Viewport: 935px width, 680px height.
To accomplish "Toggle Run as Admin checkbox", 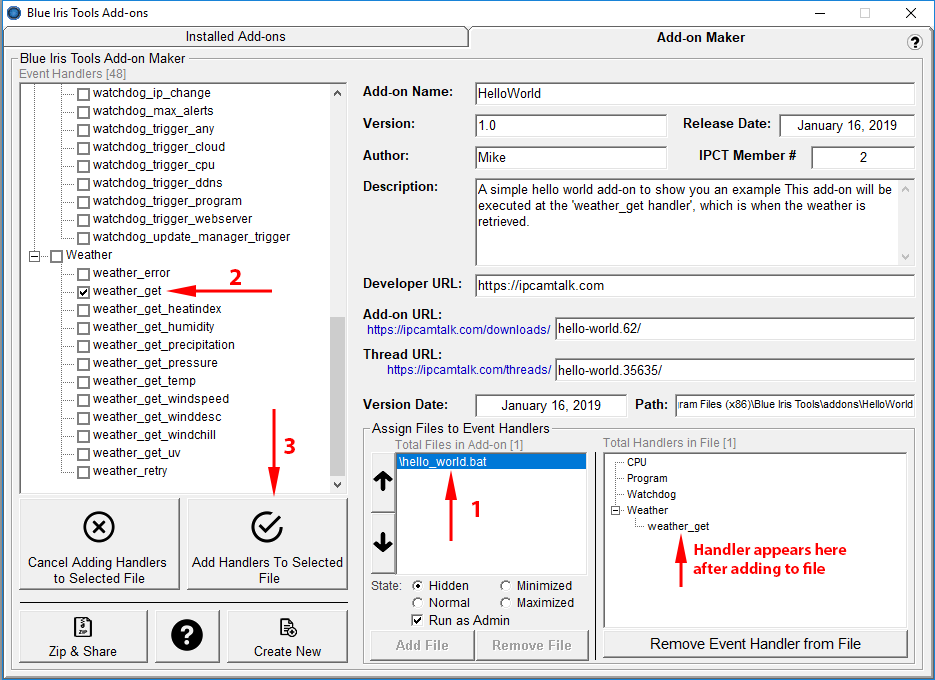I will (x=417, y=620).
